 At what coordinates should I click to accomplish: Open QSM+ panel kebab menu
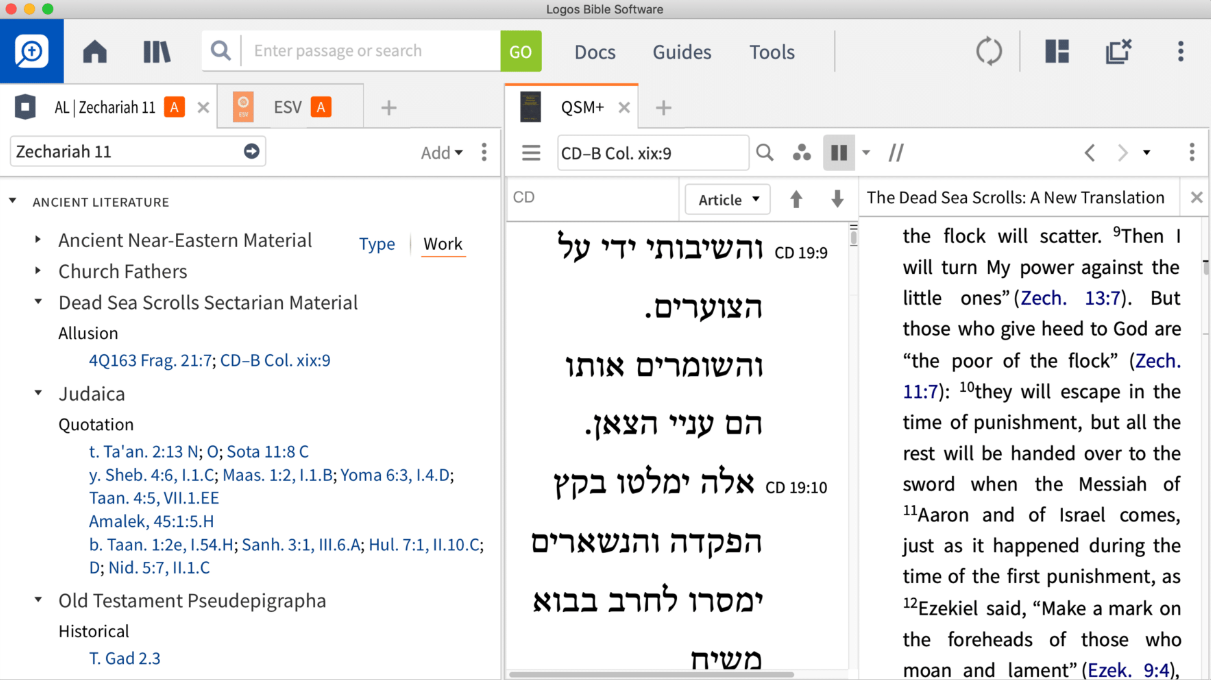(1191, 153)
